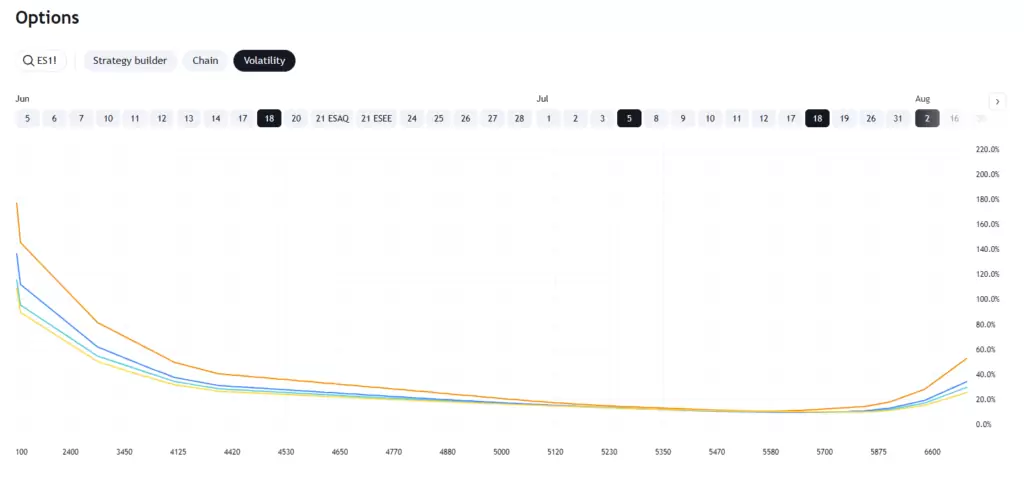Screen dimensions: 1024x484
Task: Select the June 28 expiry date
Action: tap(518, 118)
